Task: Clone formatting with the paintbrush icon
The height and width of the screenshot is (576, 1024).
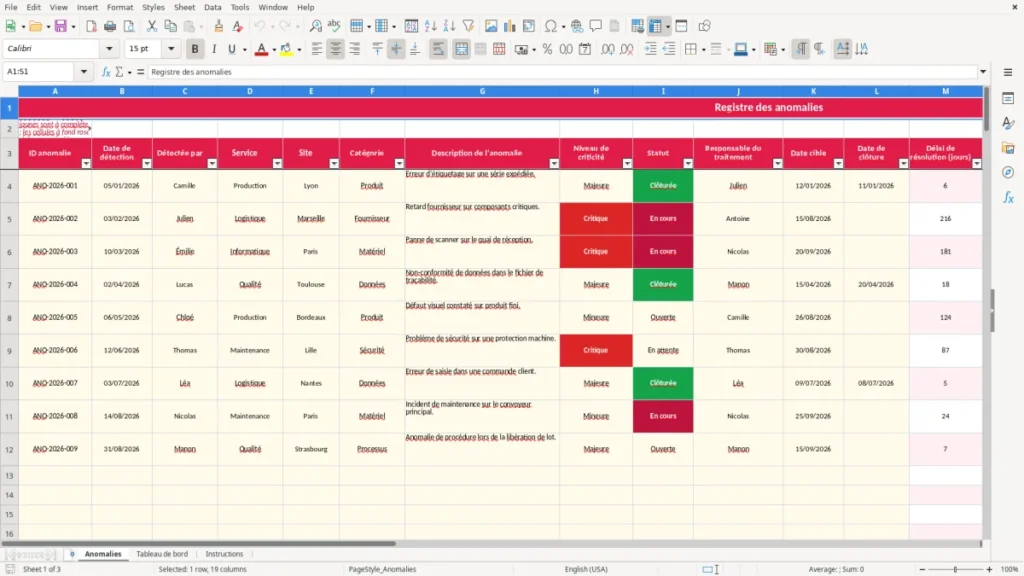Action: [219, 26]
